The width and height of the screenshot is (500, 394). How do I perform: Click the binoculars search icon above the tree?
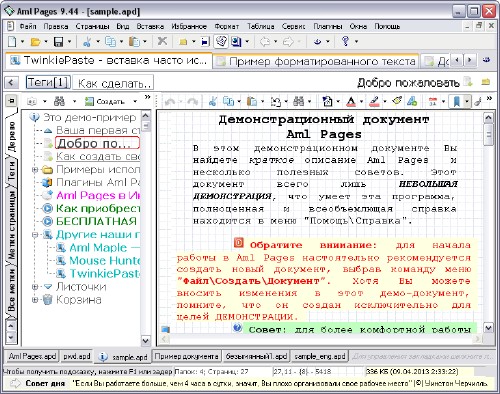click(x=59, y=101)
